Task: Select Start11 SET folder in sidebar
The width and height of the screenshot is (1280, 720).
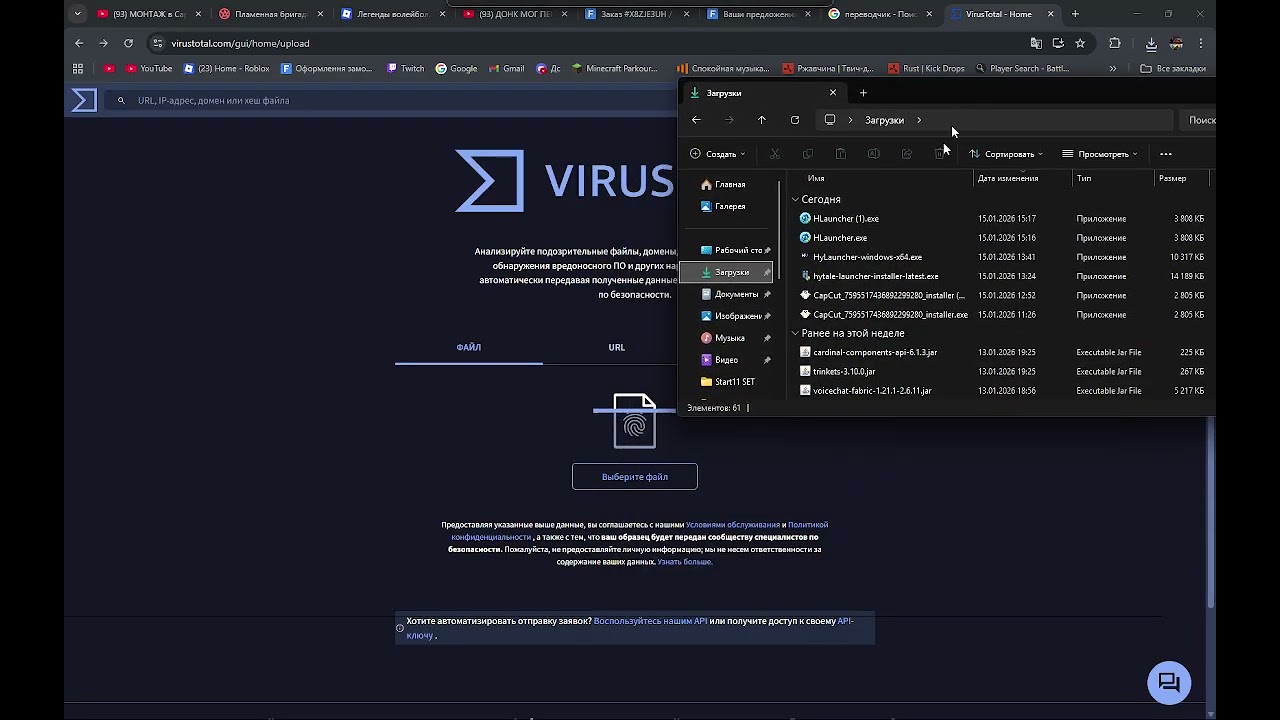Action: (729, 382)
